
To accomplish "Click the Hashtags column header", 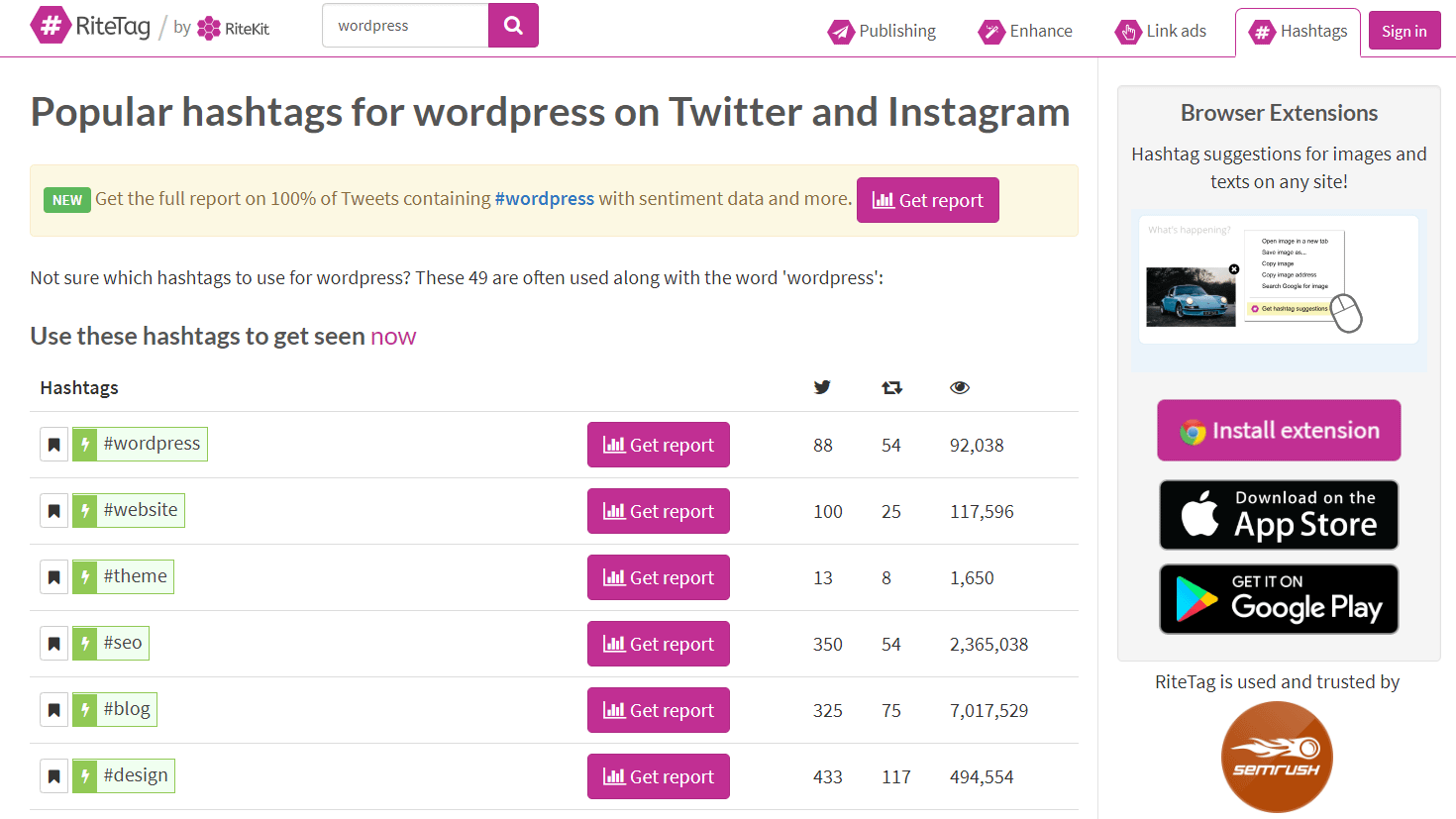I will [x=79, y=387].
